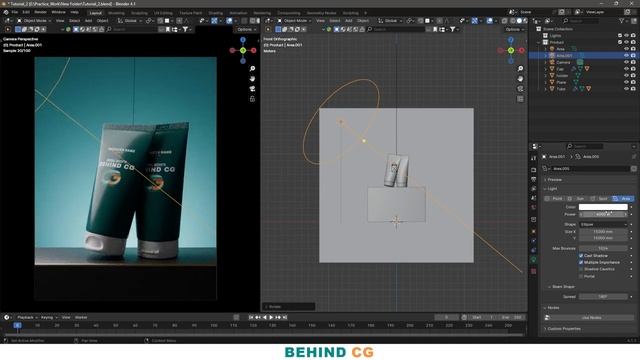Toggle camera view icon in right viewport

click(x=520, y=89)
